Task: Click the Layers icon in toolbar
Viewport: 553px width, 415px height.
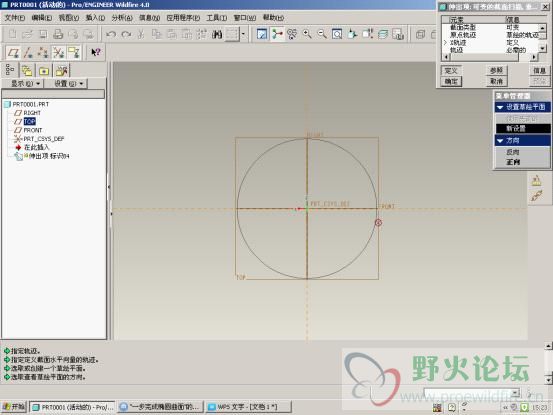Action: (383, 34)
